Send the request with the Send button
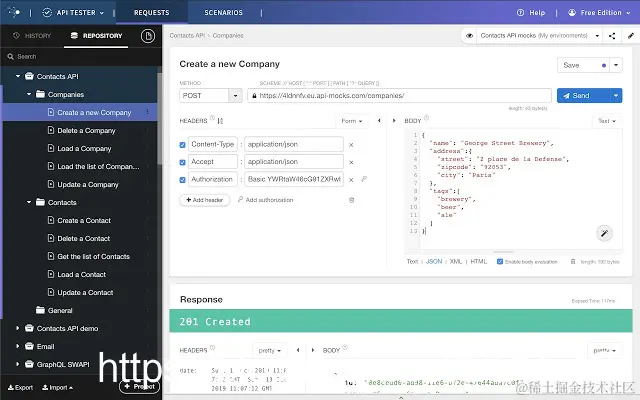The height and width of the screenshot is (400, 640). coord(583,96)
